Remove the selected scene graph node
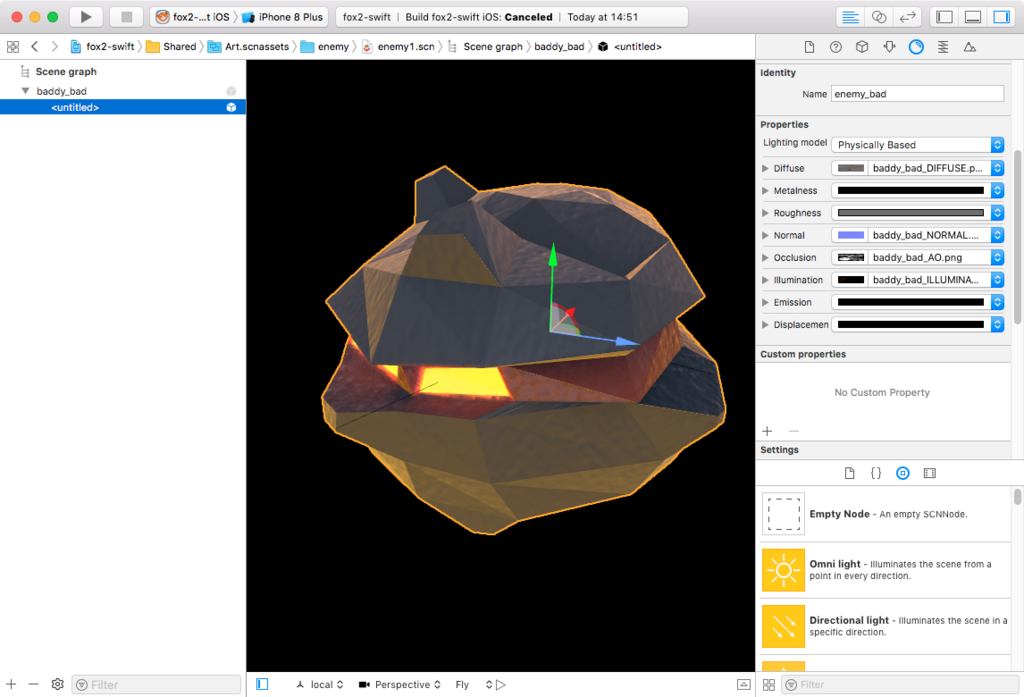 point(33,684)
